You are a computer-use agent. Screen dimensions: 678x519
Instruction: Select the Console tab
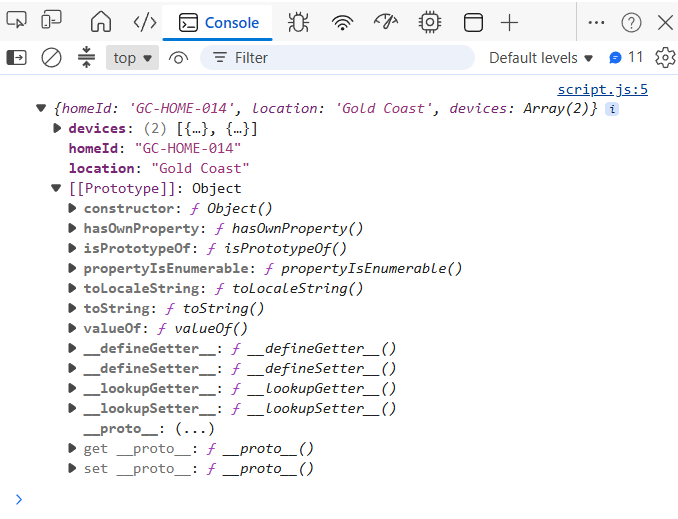217,22
